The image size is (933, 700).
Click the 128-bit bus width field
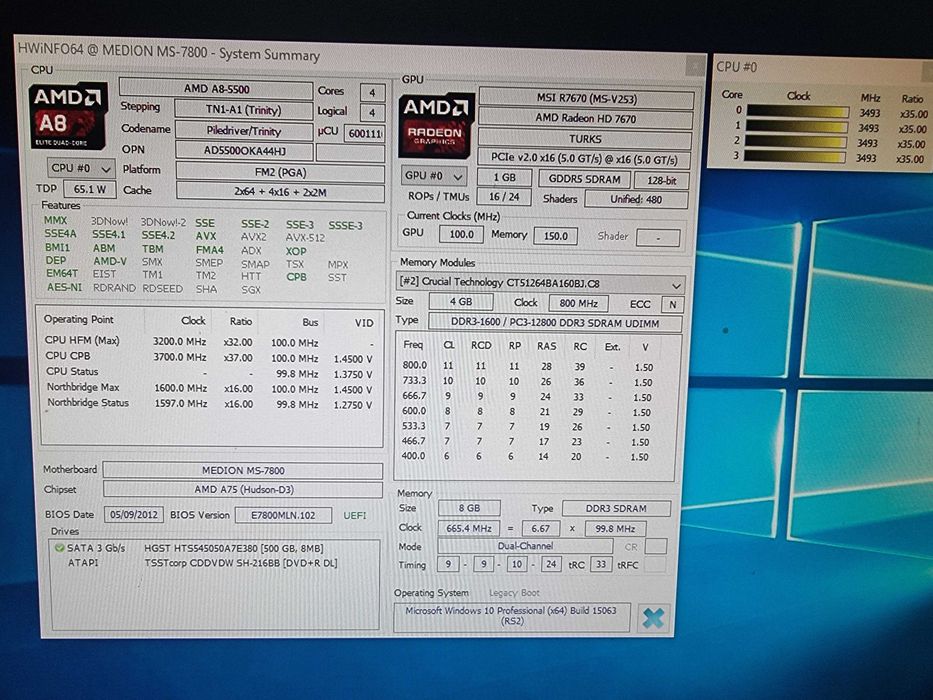[x=662, y=180]
